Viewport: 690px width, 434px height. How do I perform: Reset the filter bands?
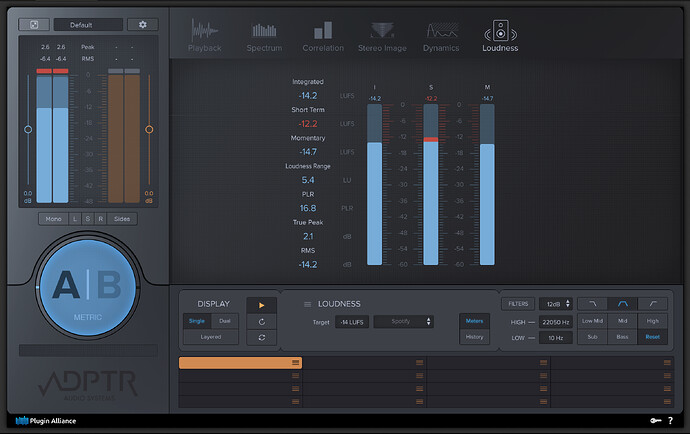pos(653,337)
